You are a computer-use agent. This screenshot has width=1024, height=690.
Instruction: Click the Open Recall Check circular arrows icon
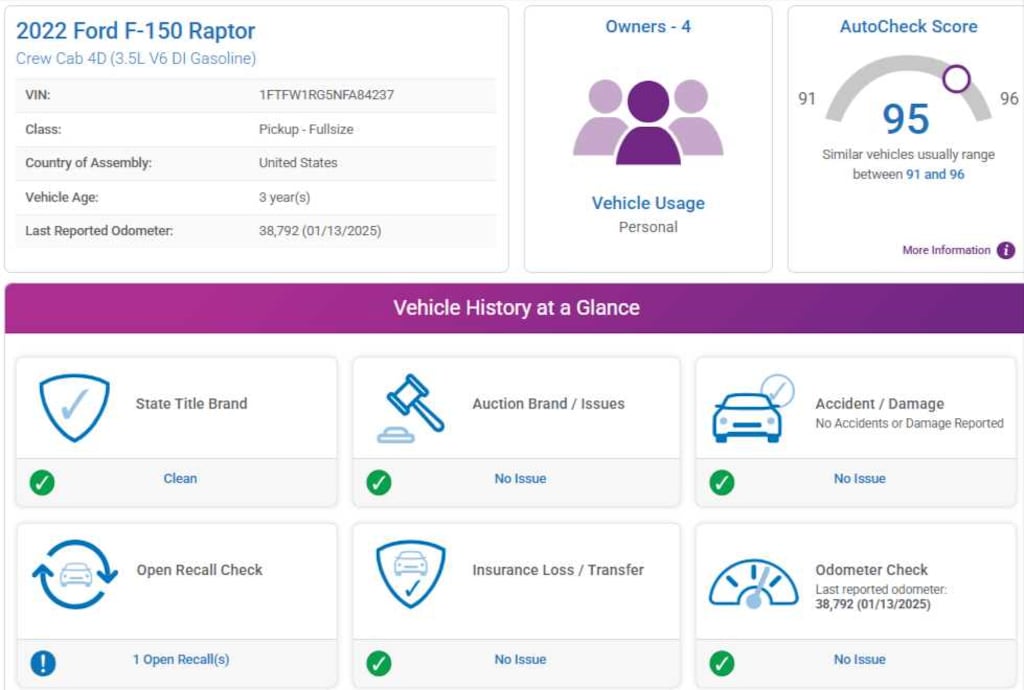[x=74, y=574]
